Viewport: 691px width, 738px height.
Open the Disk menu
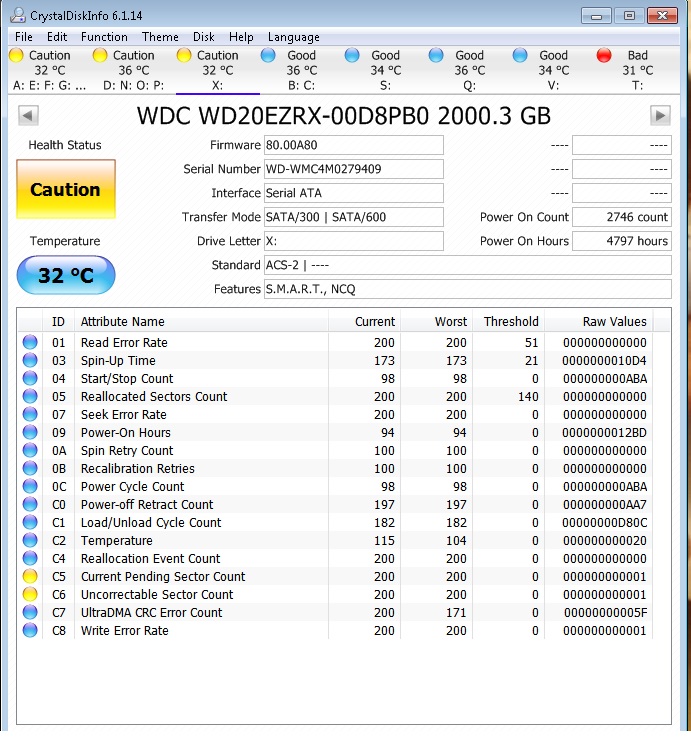point(203,37)
